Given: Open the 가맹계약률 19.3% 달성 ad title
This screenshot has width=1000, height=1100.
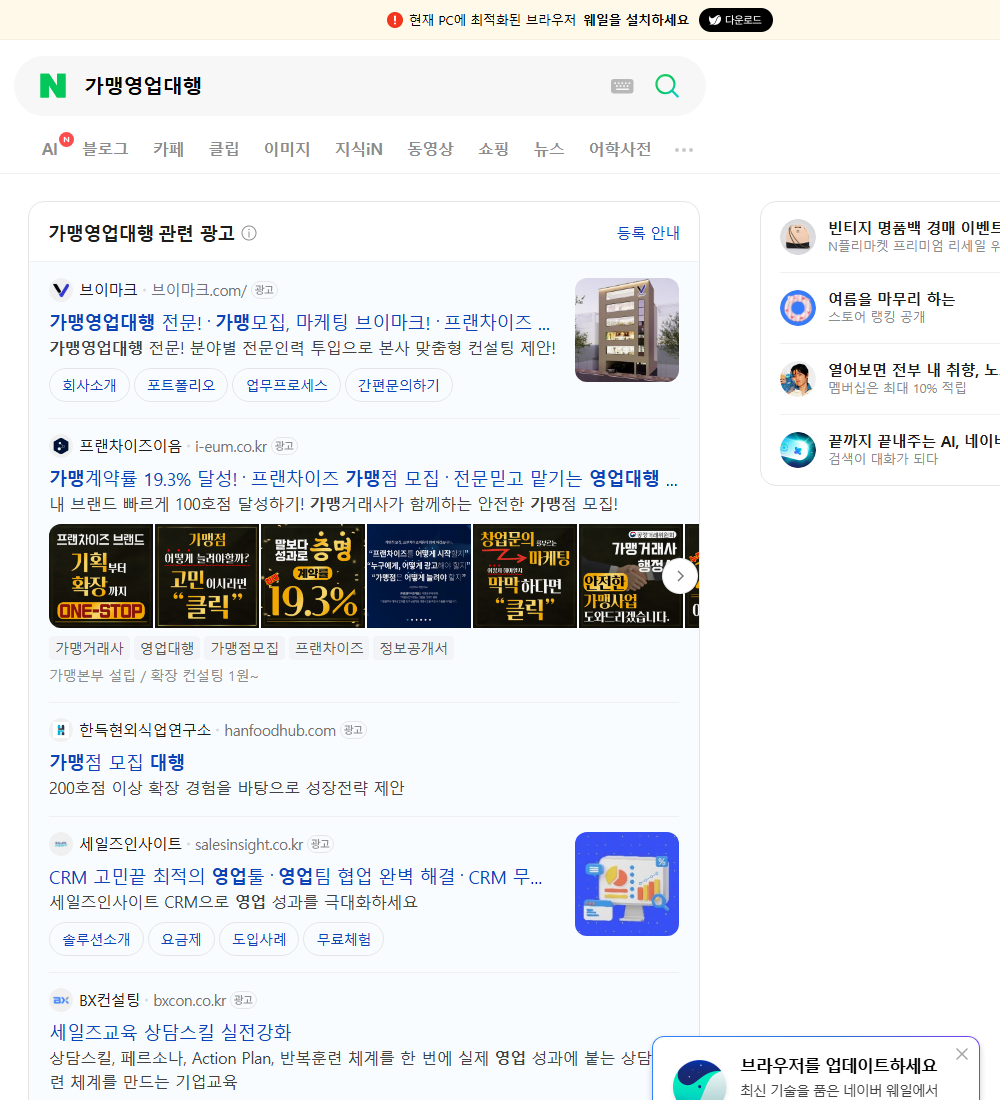Looking at the screenshot, I should [x=364, y=478].
